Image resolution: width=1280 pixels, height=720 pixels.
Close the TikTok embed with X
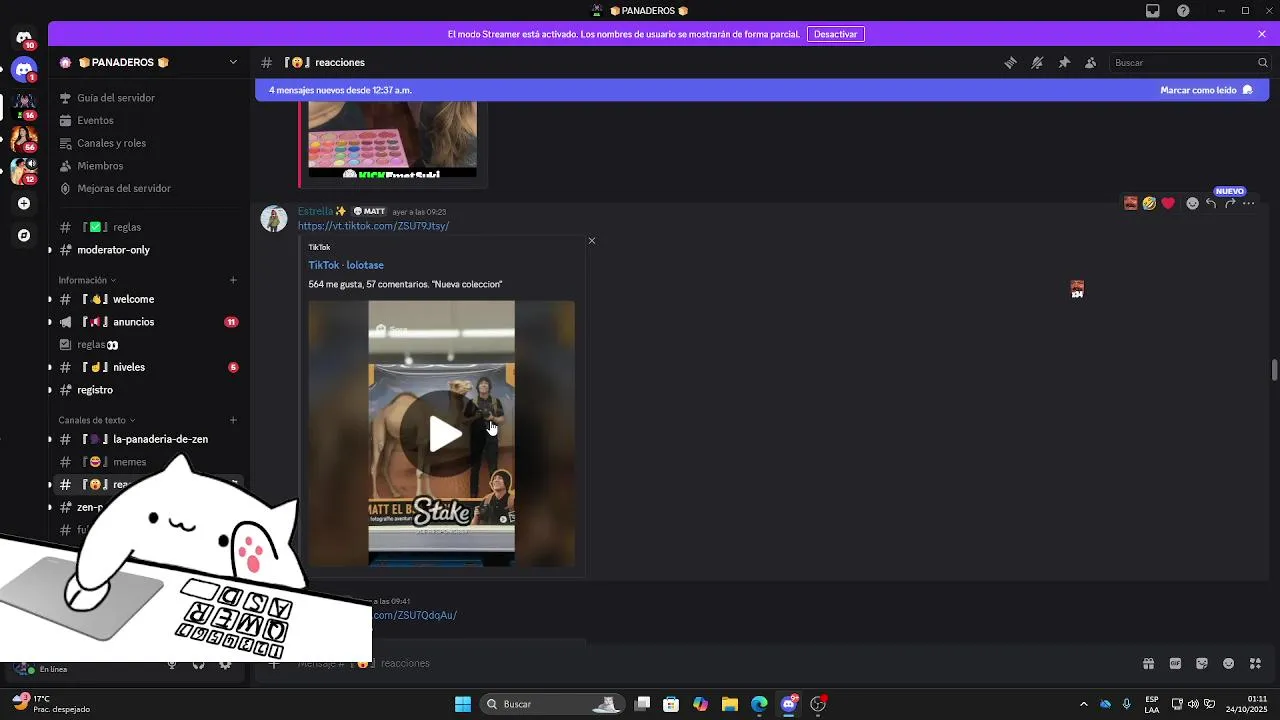click(x=592, y=241)
